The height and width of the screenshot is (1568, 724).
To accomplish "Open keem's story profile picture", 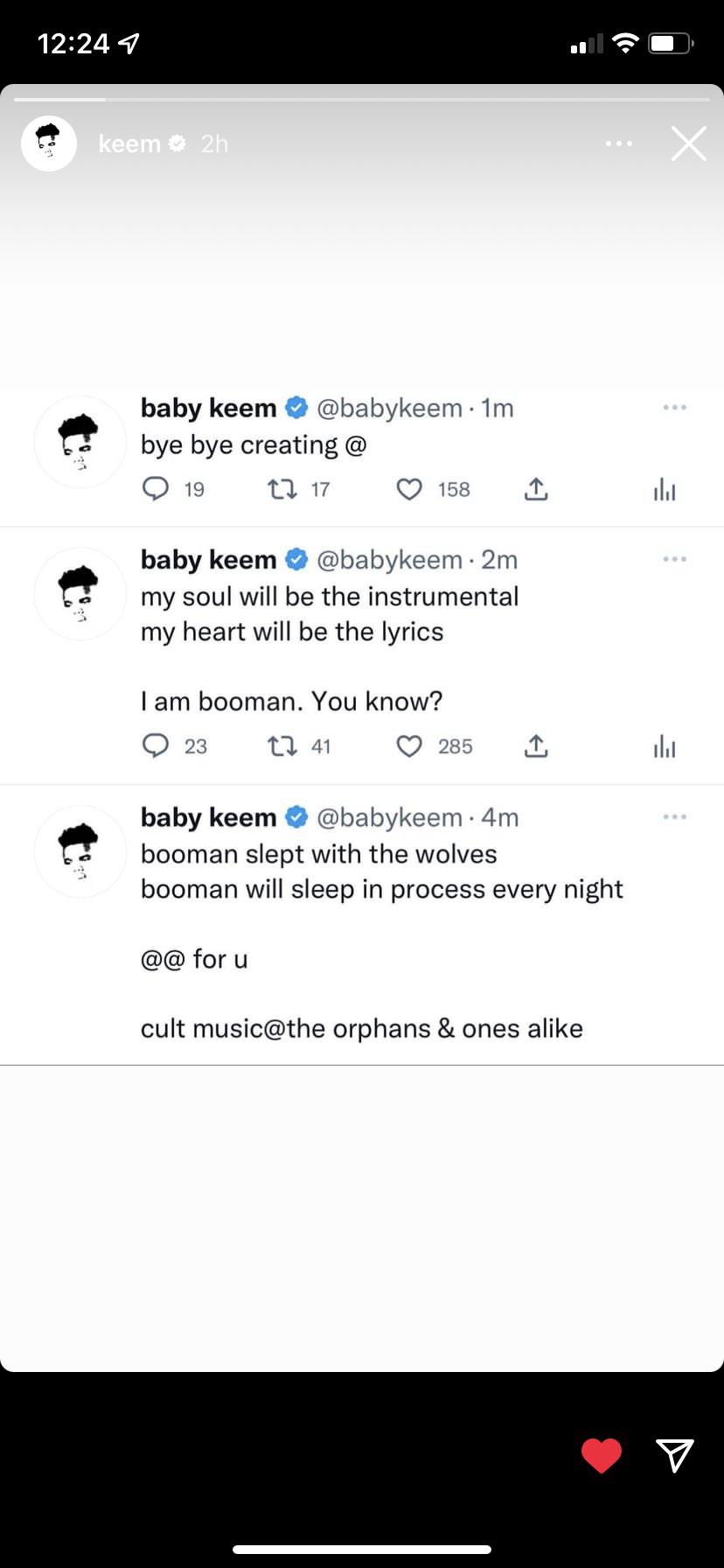I will coord(49,143).
